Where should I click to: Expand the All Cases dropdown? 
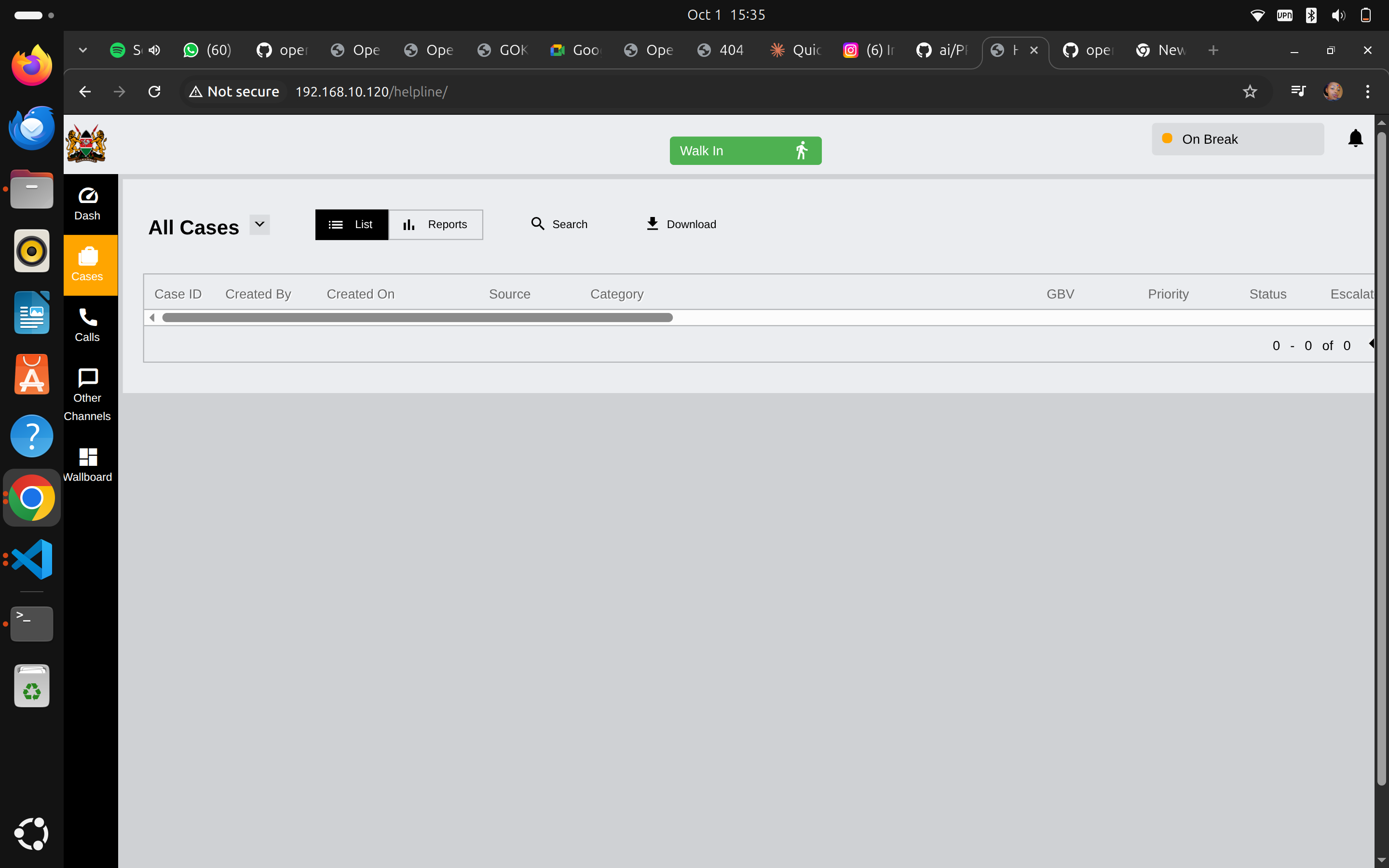[259, 224]
